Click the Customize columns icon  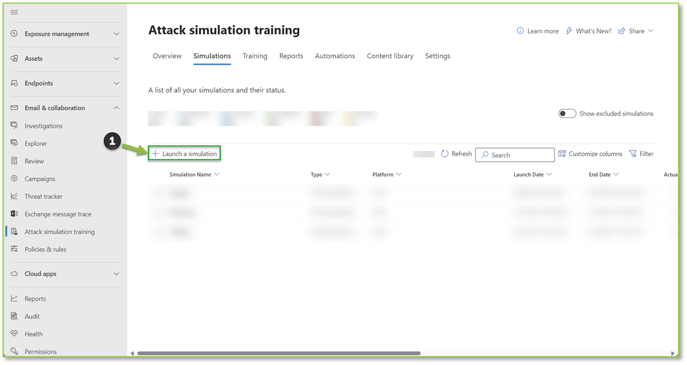pos(562,154)
